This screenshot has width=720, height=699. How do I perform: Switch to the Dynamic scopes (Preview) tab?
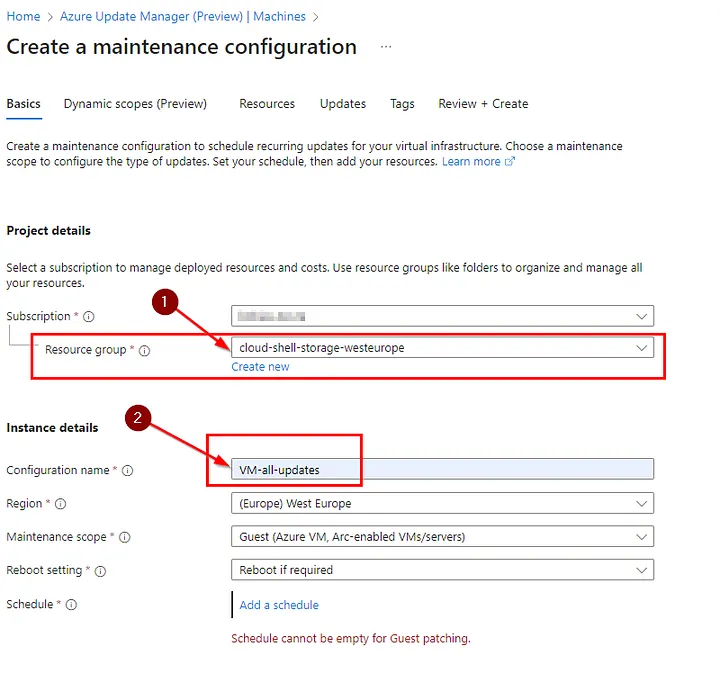tap(135, 104)
